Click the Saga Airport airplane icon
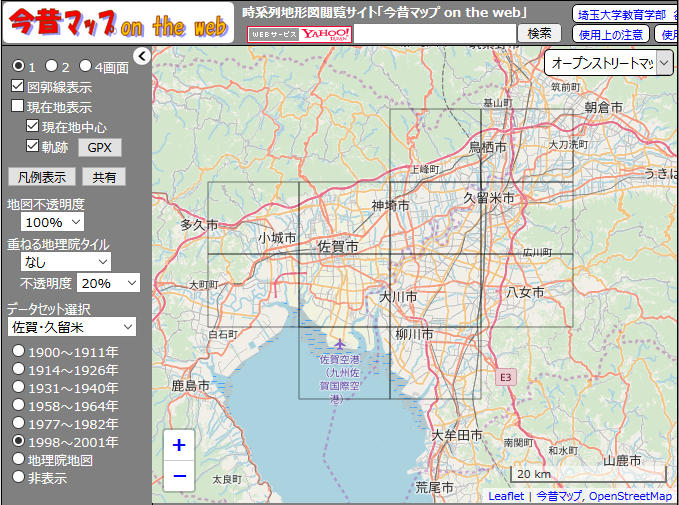Viewport: 679px width, 505px height. (340, 344)
